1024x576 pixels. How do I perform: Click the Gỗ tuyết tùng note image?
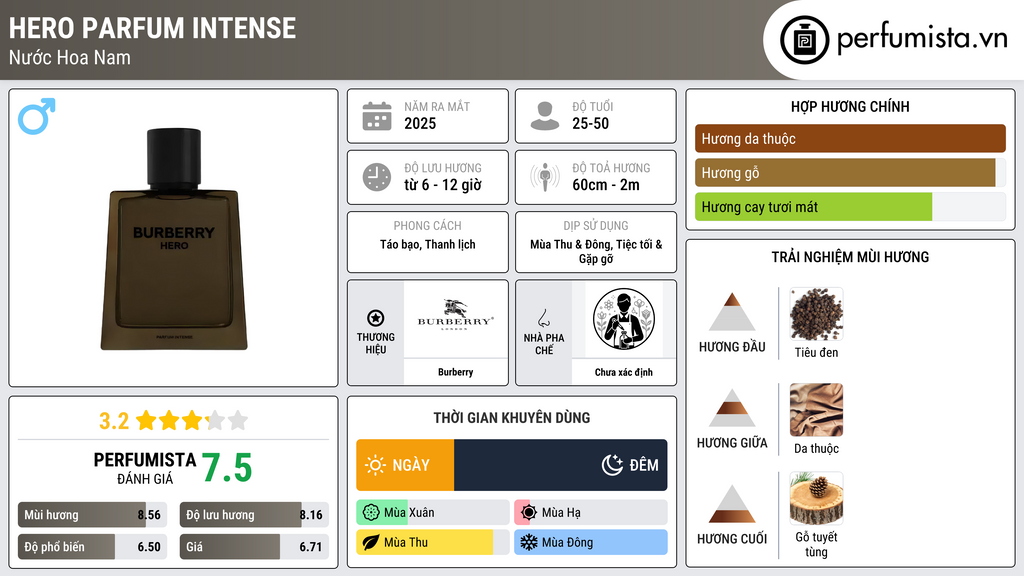[816, 499]
